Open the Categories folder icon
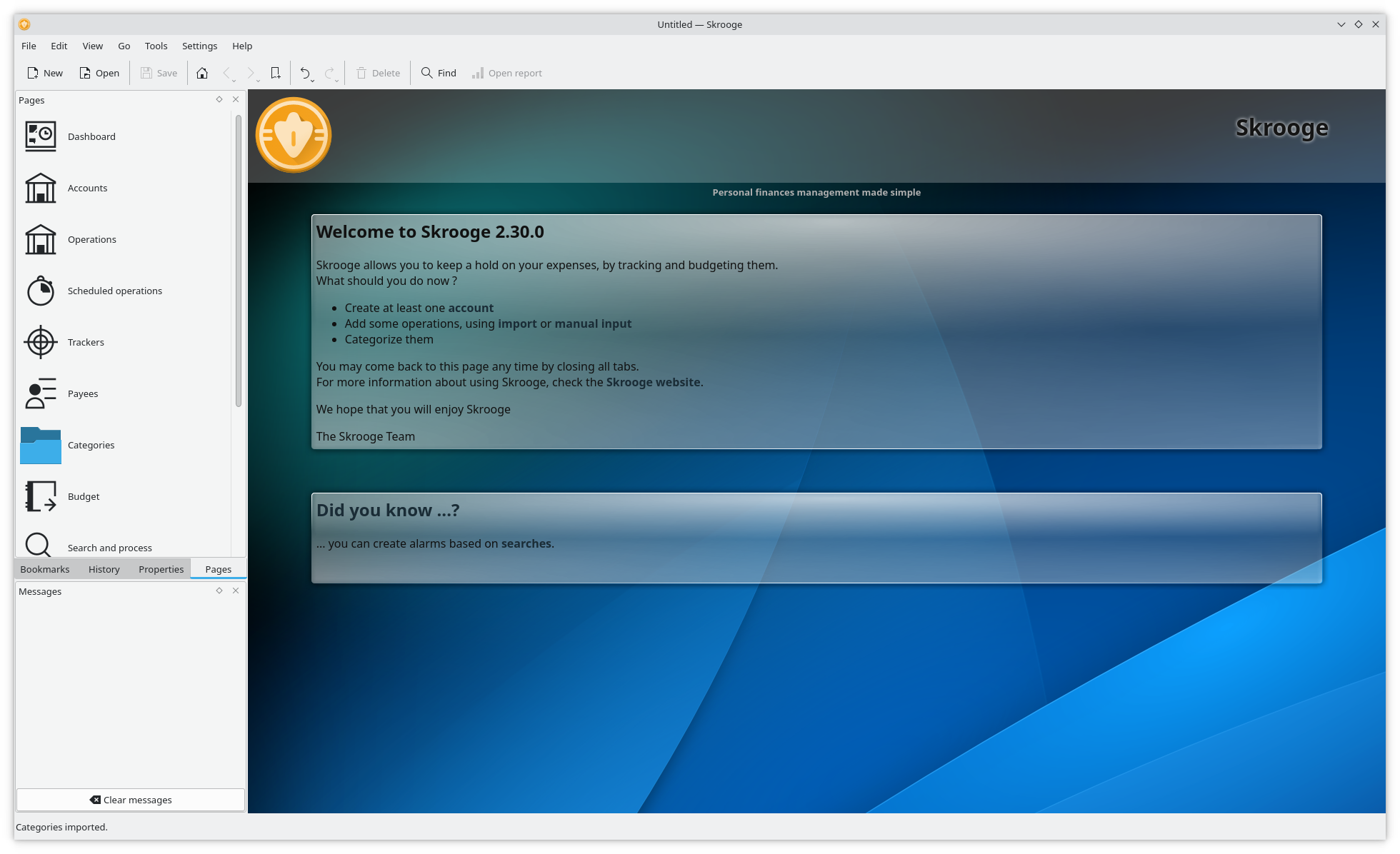 (41, 445)
